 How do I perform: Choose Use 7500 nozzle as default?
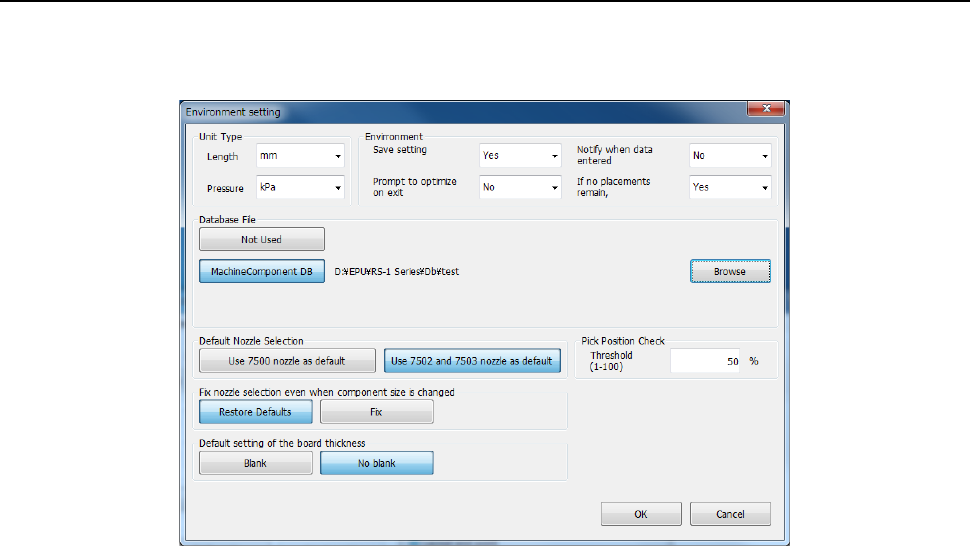click(287, 361)
